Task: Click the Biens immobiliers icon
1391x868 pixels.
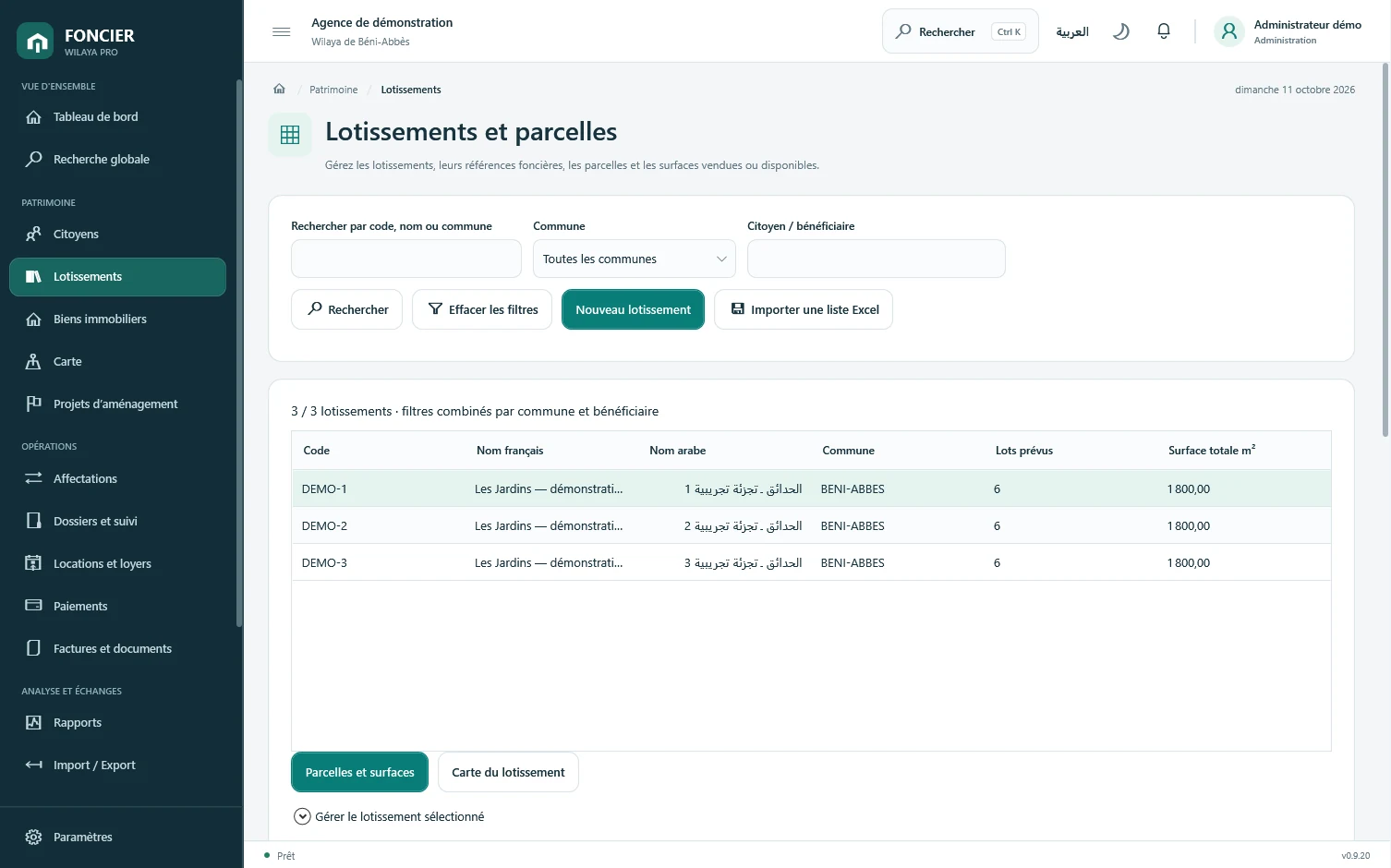Action: coord(34,319)
